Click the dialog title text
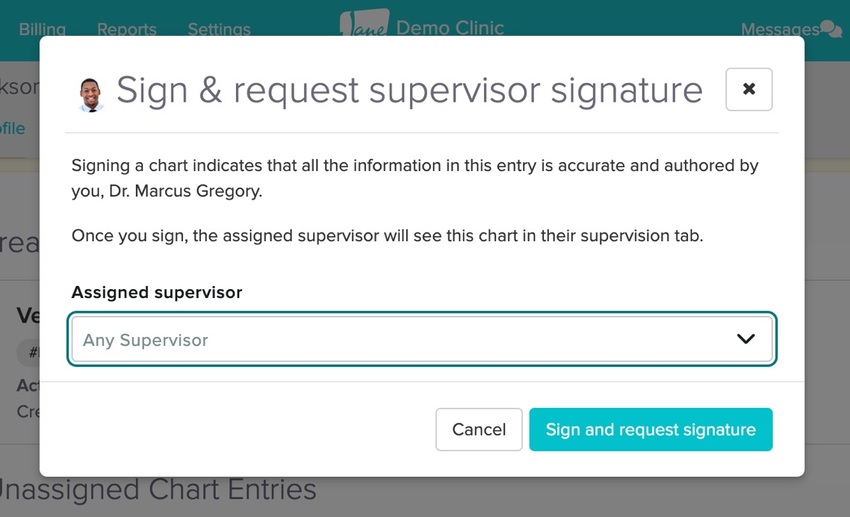850x517 pixels. [409, 90]
